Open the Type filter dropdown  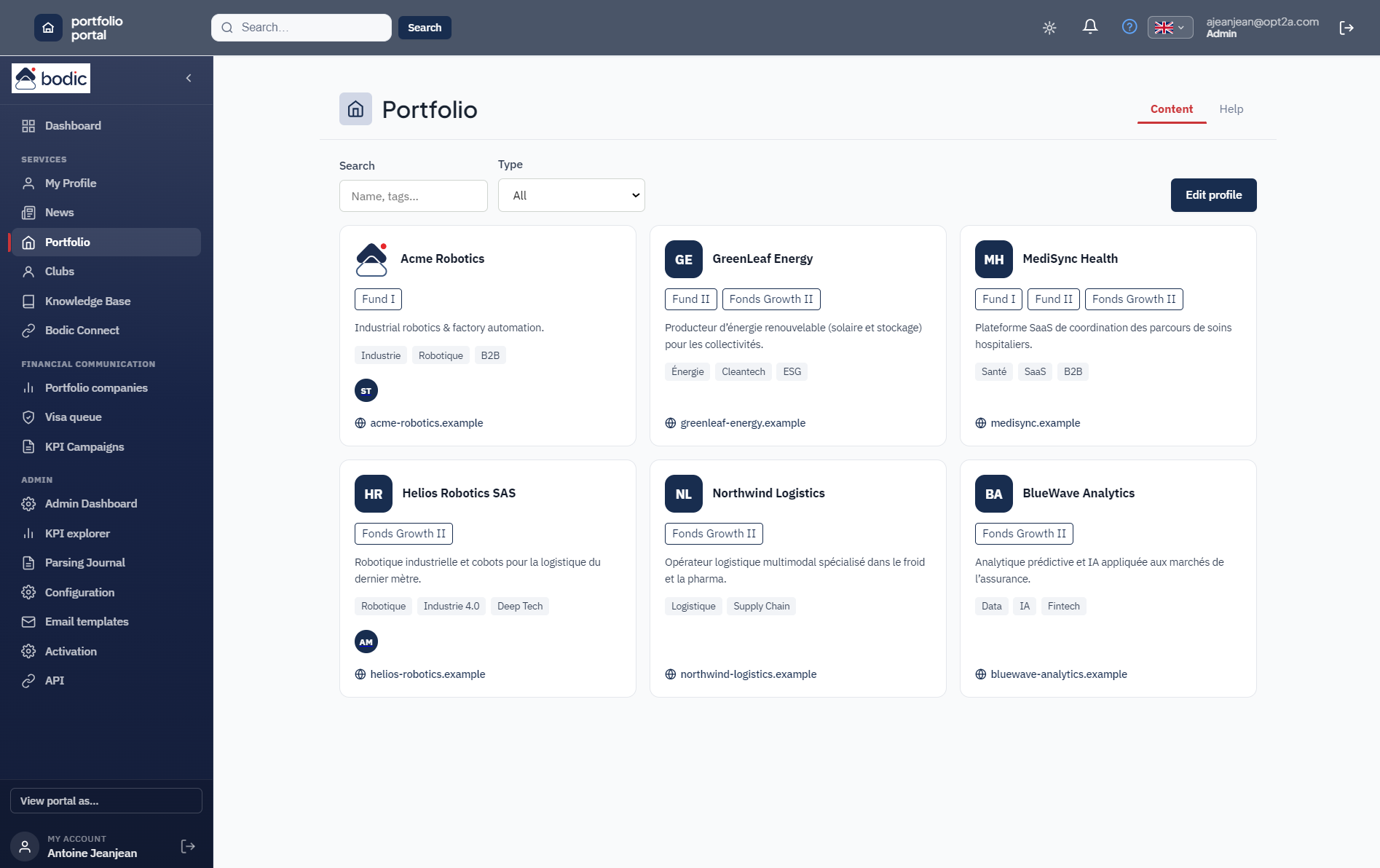click(572, 195)
